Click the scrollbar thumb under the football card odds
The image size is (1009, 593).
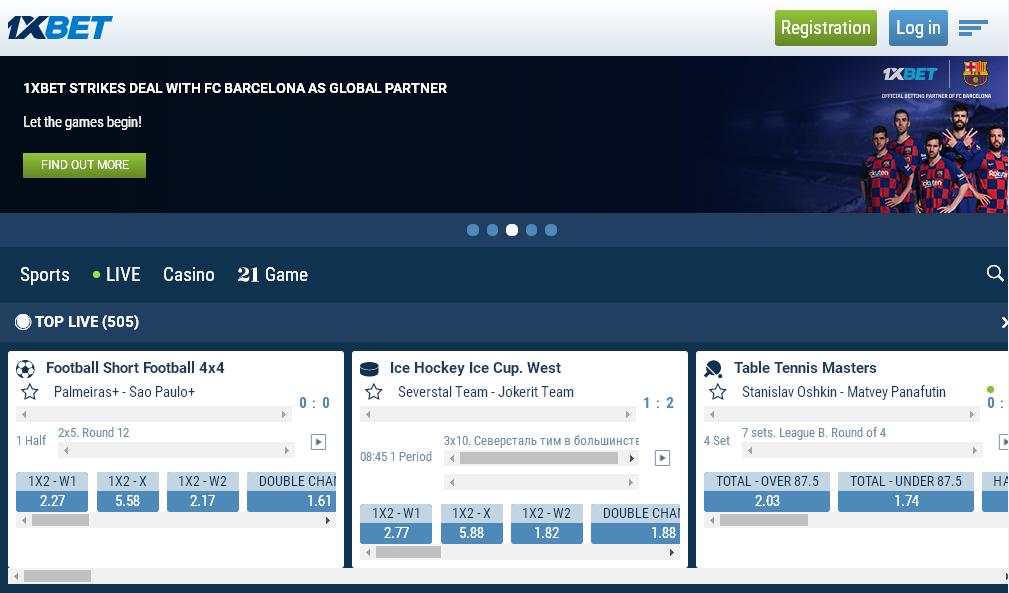[x=60, y=520]
